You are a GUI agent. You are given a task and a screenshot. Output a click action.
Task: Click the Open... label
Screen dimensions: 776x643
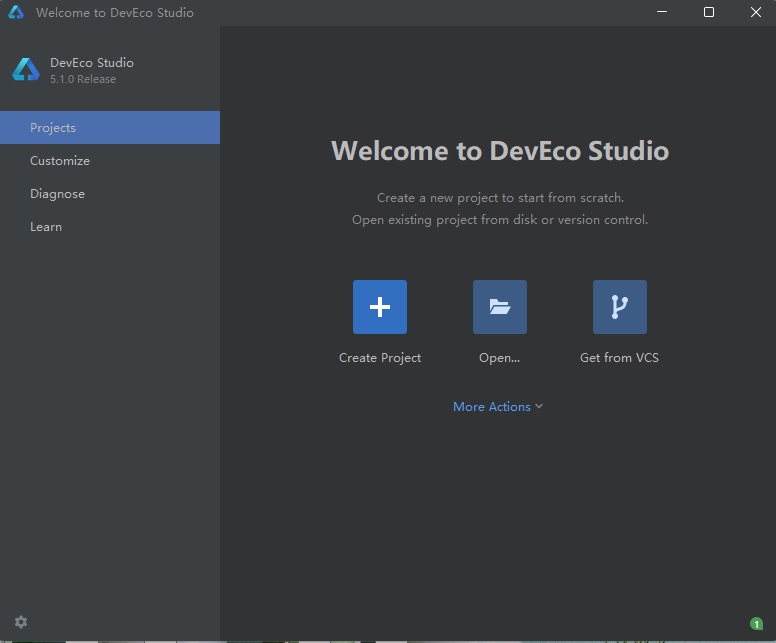(499, 358)
